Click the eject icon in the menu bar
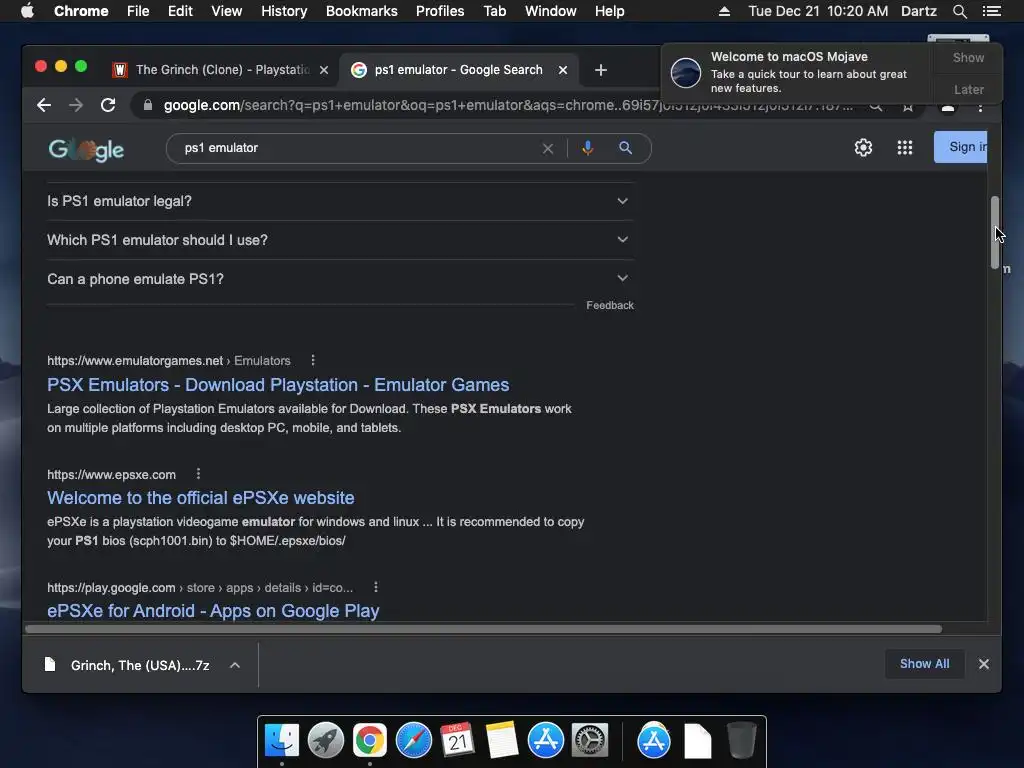 [724, 11]
